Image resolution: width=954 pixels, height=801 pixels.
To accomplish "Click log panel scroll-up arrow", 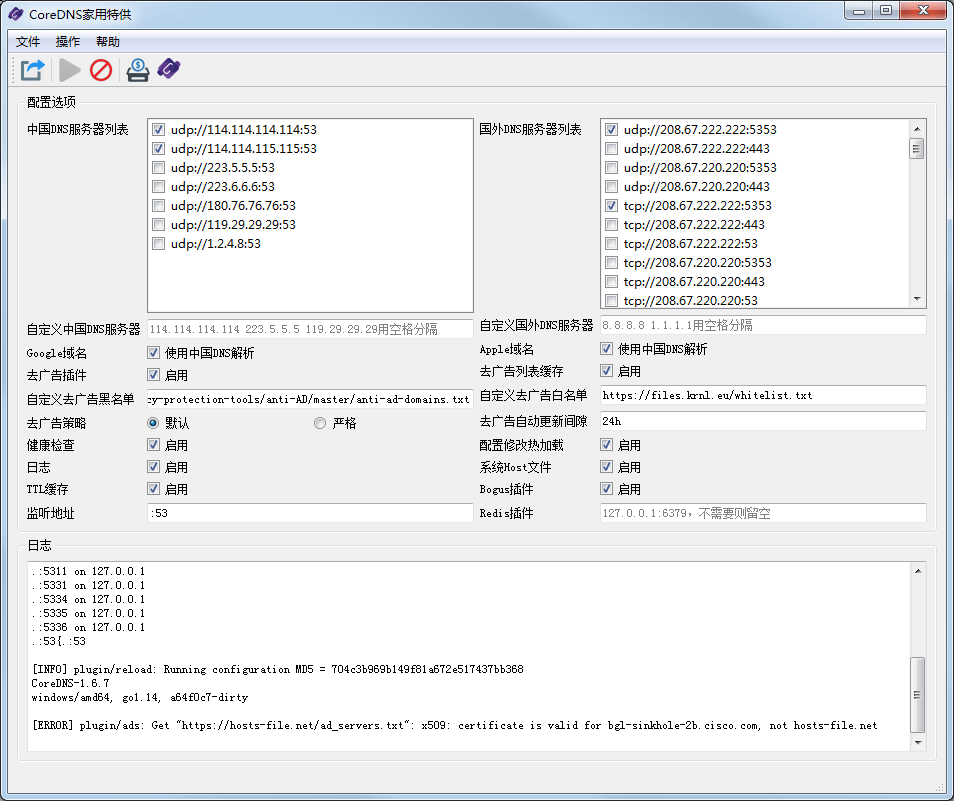I will (x=918, y=571).
